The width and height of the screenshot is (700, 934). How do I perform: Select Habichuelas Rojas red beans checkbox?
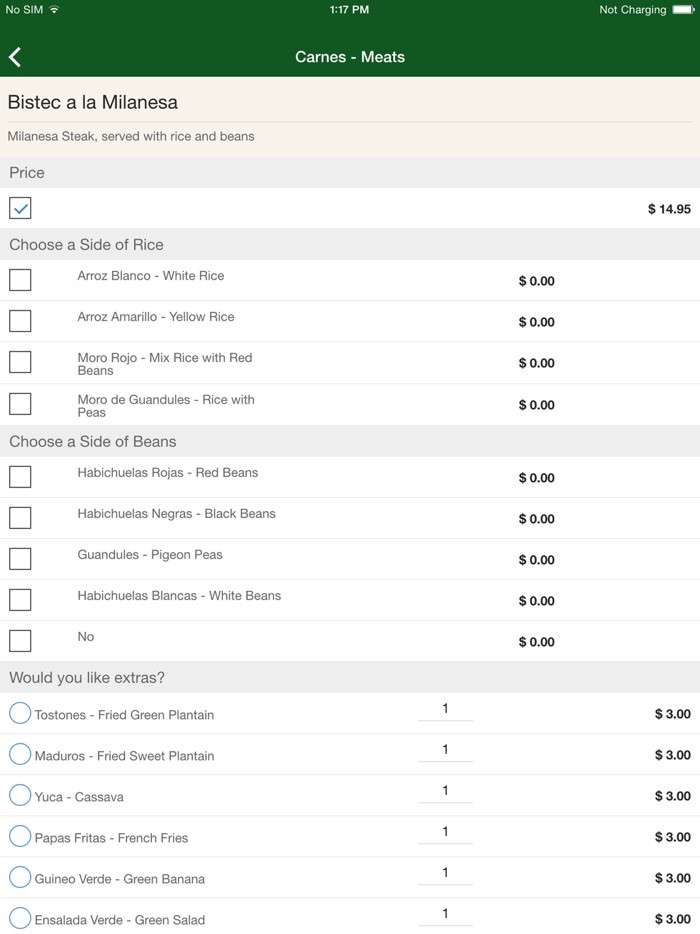coord(20,477)
